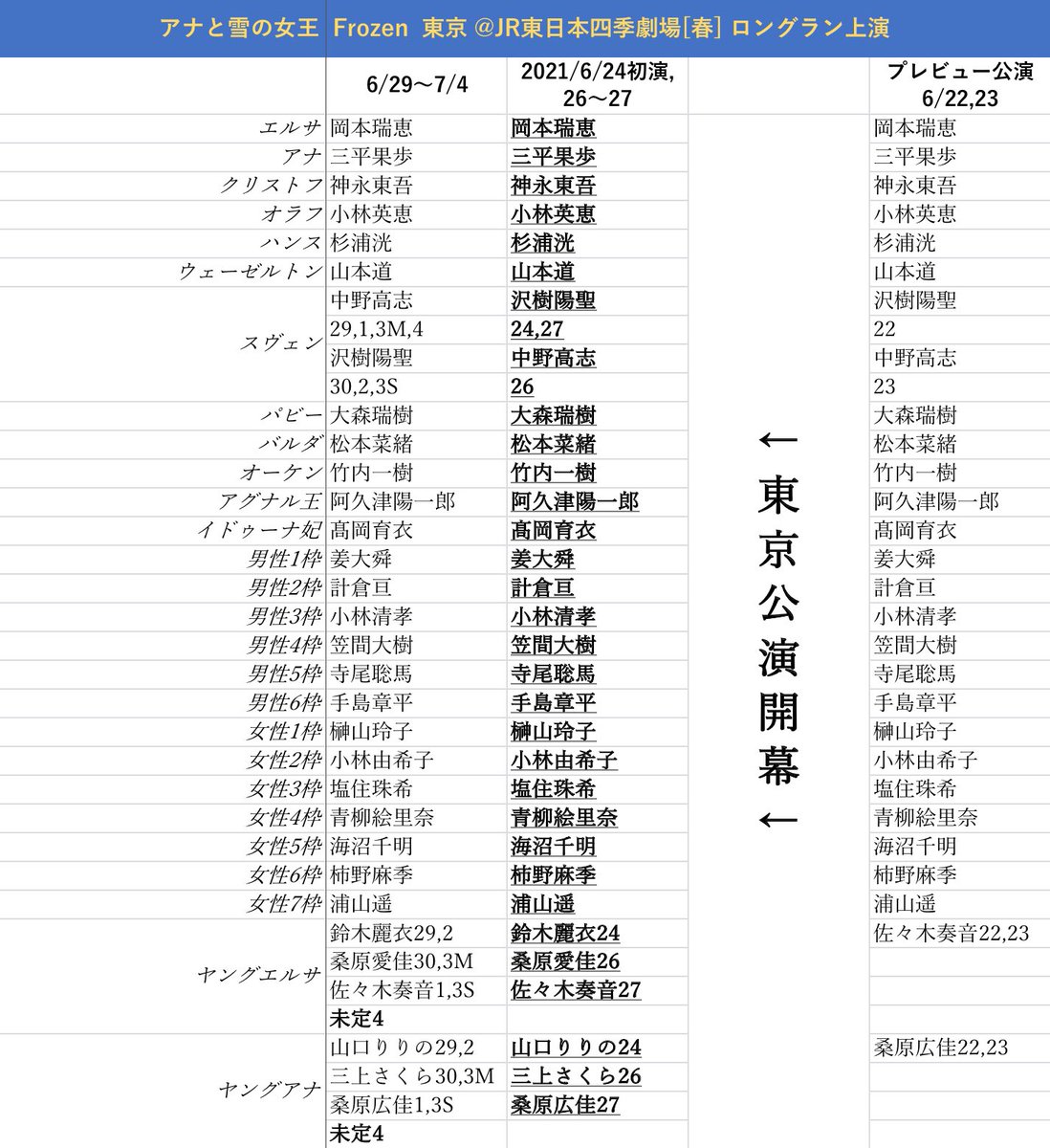Select the cell '三上さくら30,3M'
This screenshot has width=1050, height=1148.
[x=417, y=1076]
